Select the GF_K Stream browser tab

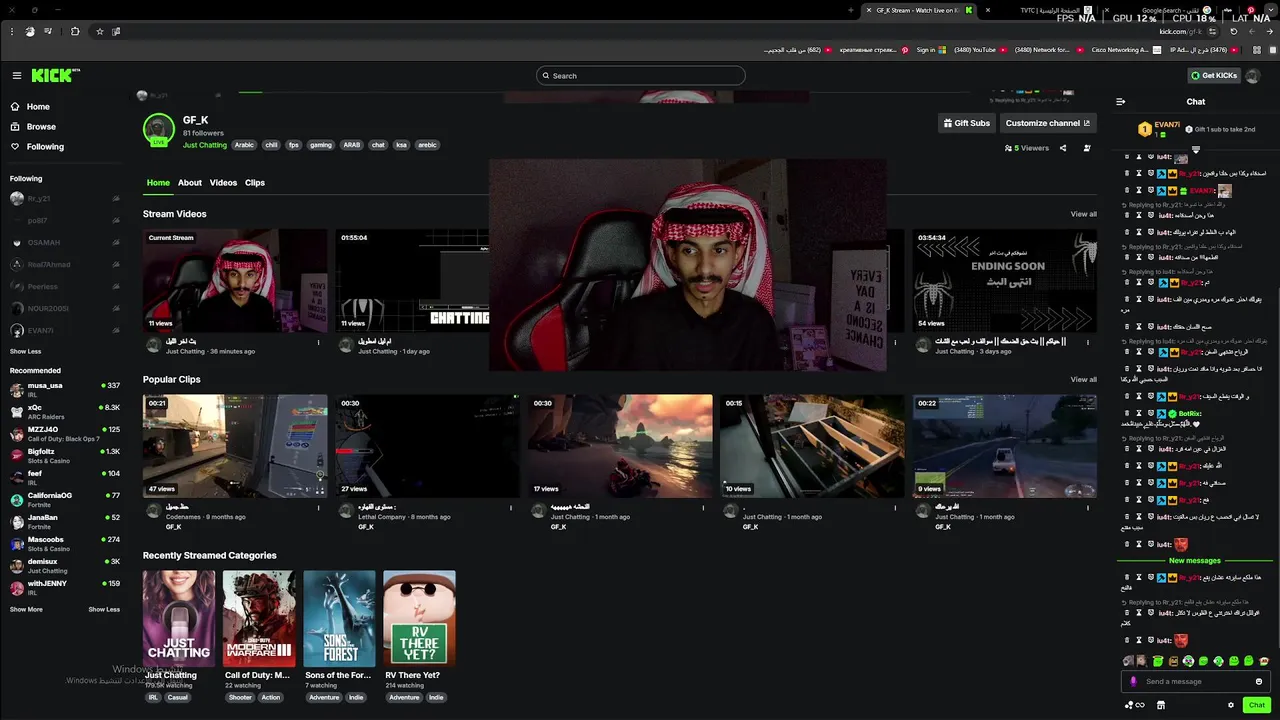[x=920, y=10]
